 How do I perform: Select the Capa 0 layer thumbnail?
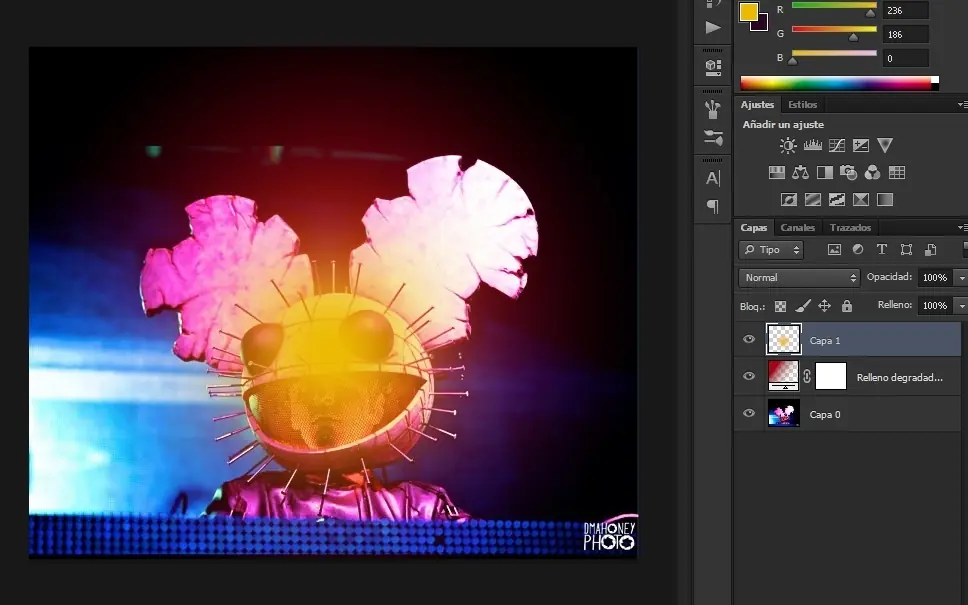(x=783, y=413)
